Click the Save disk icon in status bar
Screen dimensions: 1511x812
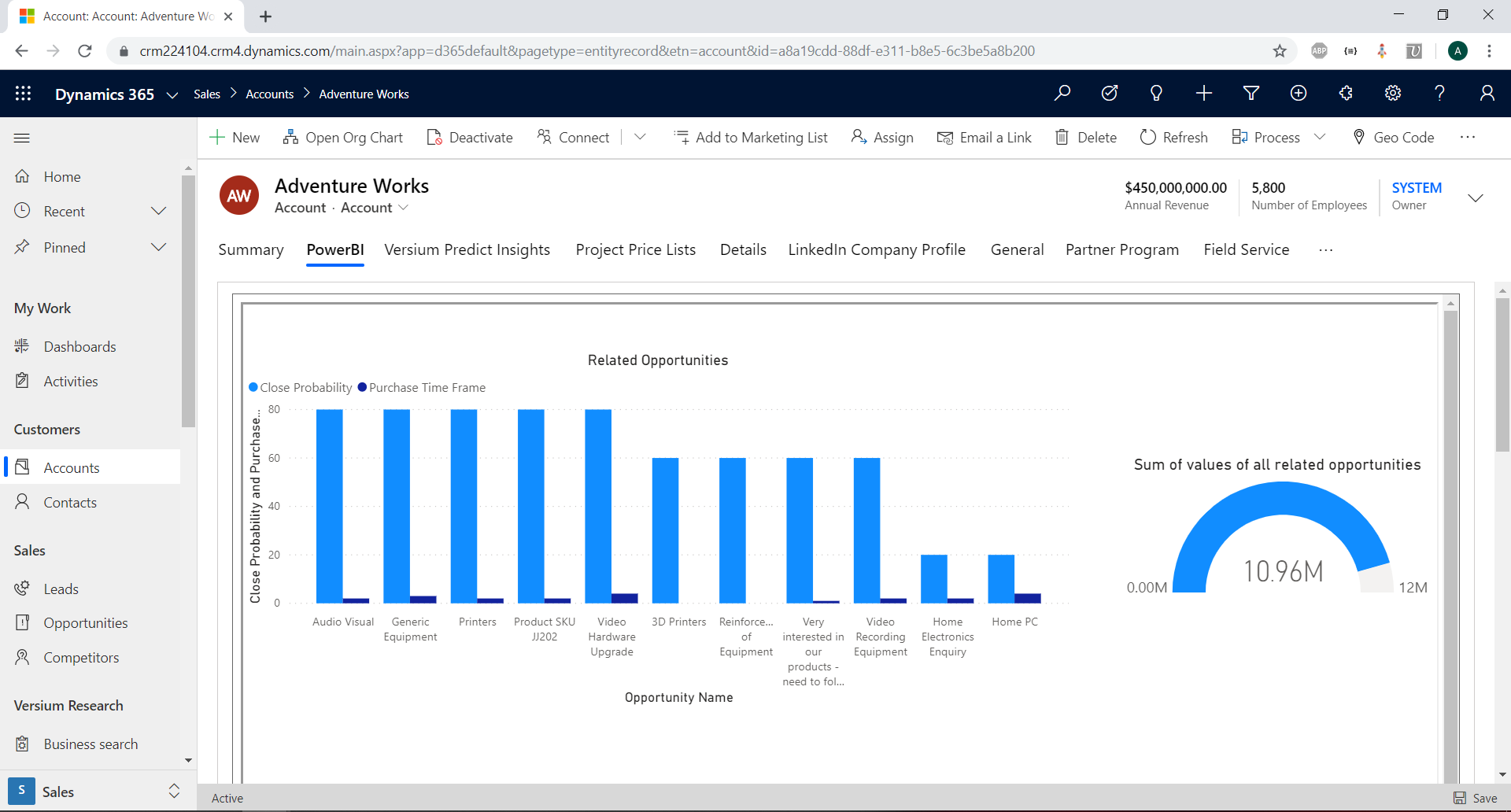[1460, 798]
